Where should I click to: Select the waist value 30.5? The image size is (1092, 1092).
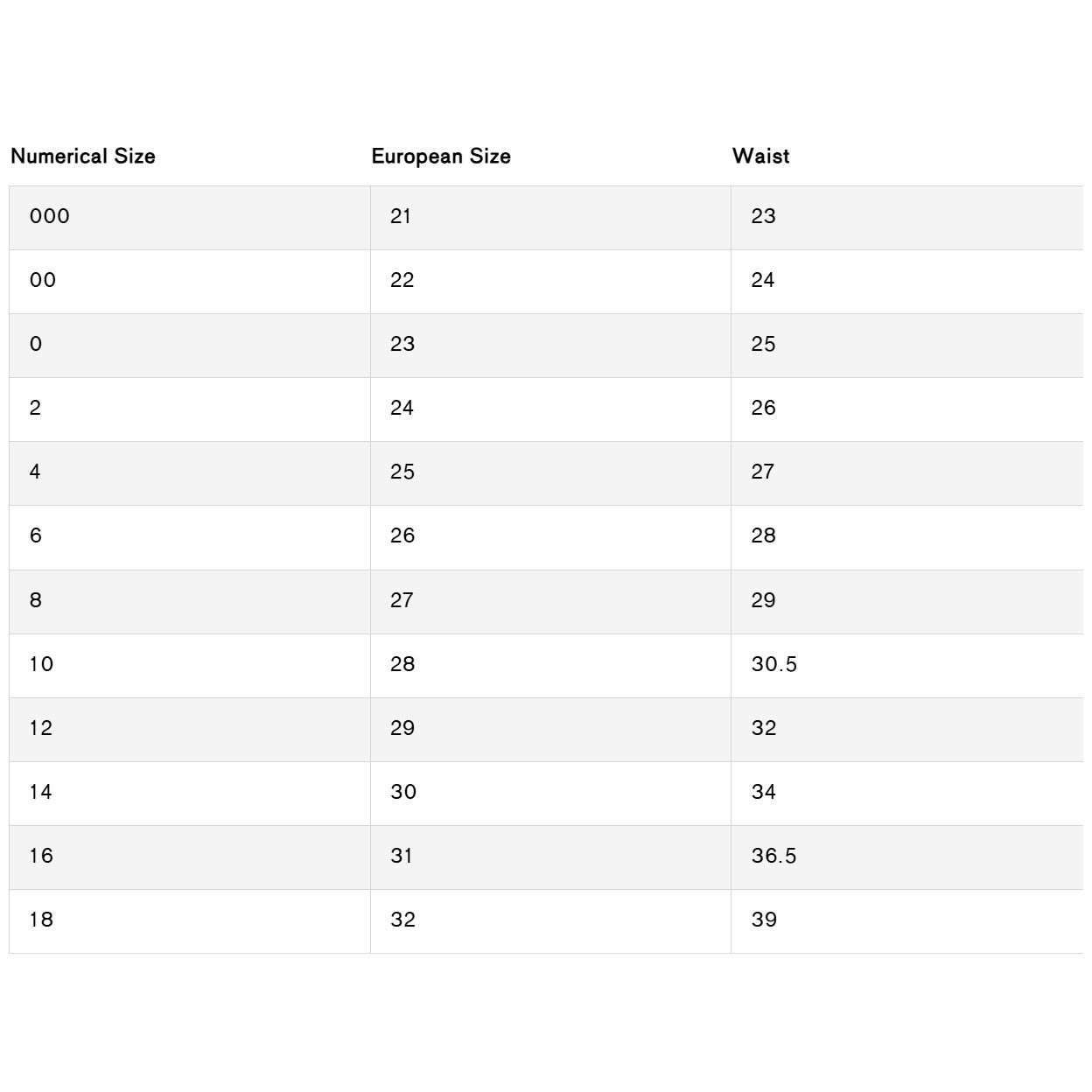774,664
